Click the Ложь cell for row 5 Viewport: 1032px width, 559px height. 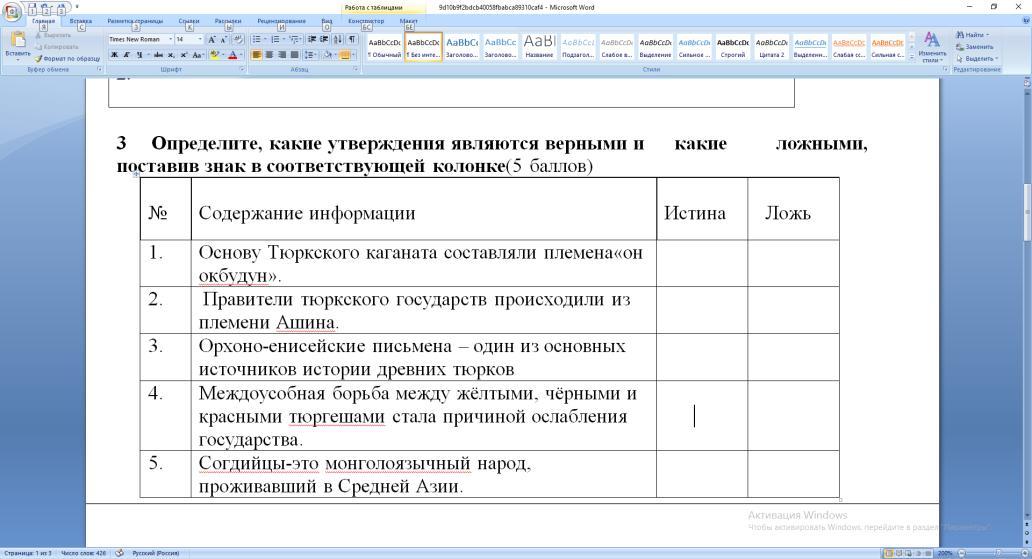pyautogui.click(x=793, y=473)
